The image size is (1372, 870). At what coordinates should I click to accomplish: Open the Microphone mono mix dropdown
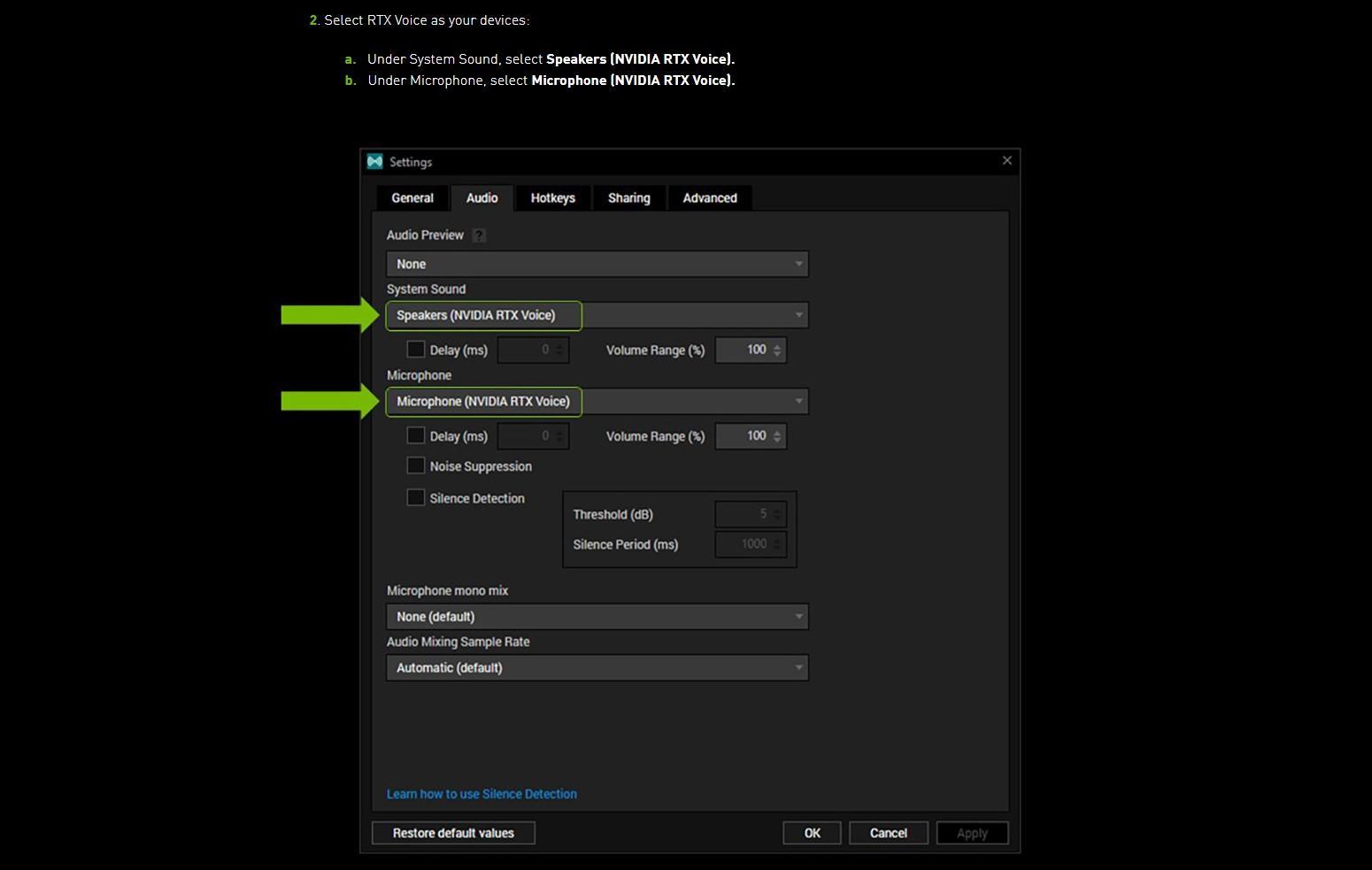point(597,616)
